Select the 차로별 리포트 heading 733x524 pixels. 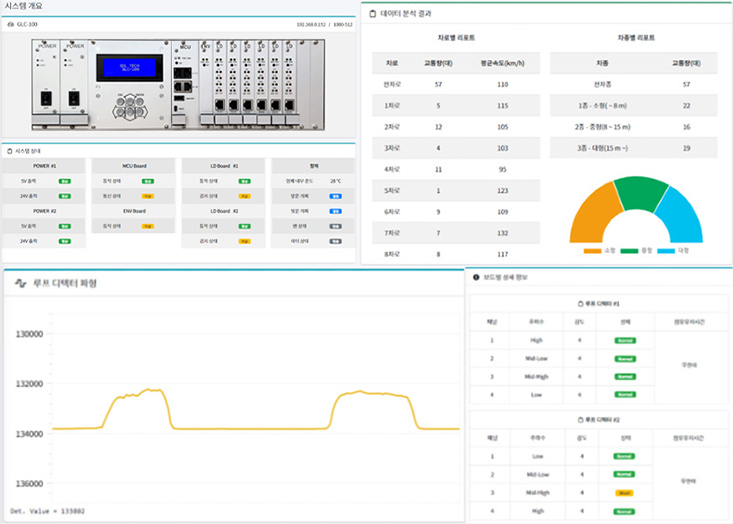[456, 38]
